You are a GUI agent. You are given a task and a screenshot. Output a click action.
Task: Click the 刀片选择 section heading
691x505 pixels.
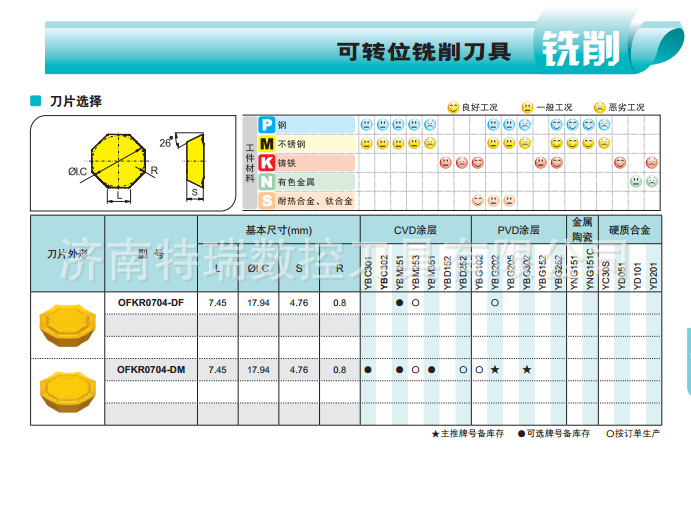coord(76,101)
